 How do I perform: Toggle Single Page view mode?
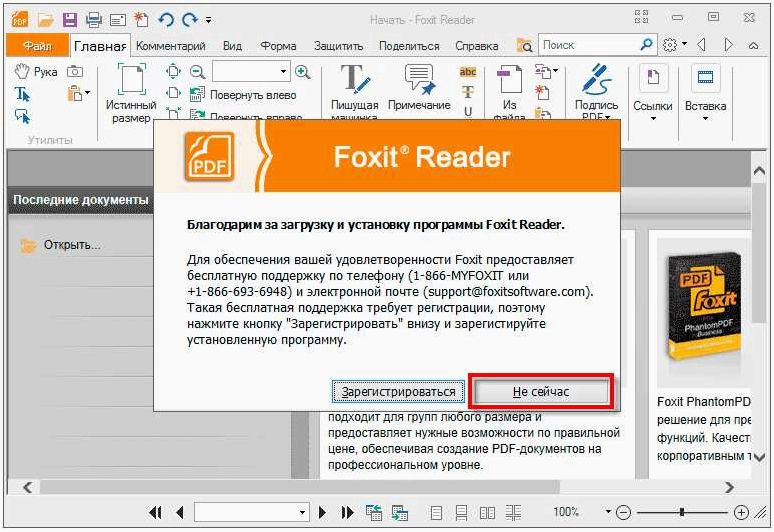click(x=436, y=513)
